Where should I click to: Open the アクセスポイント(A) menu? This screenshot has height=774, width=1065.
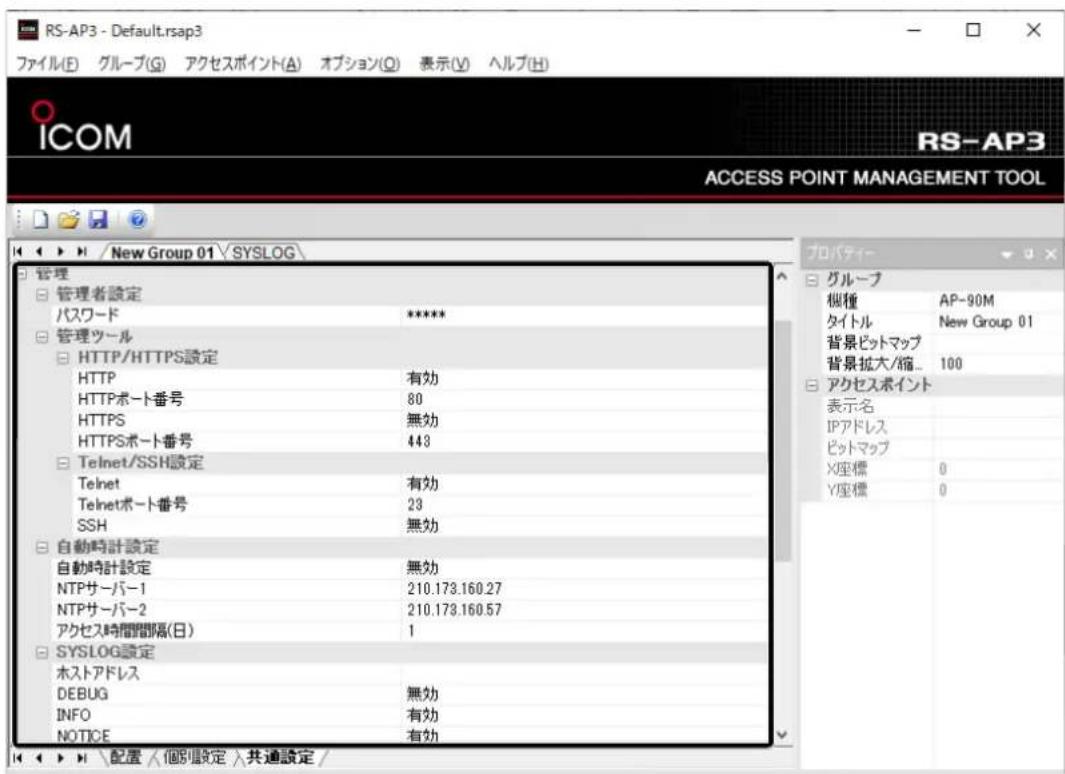point(243,64)
